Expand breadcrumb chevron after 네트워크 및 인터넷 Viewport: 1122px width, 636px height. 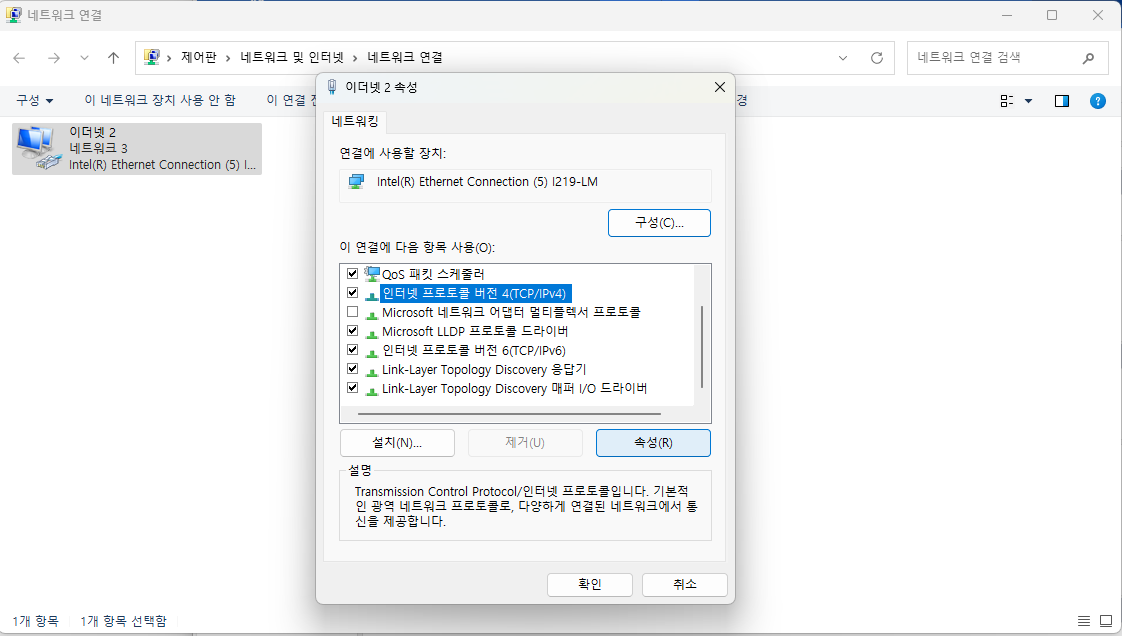pos(355,58)
